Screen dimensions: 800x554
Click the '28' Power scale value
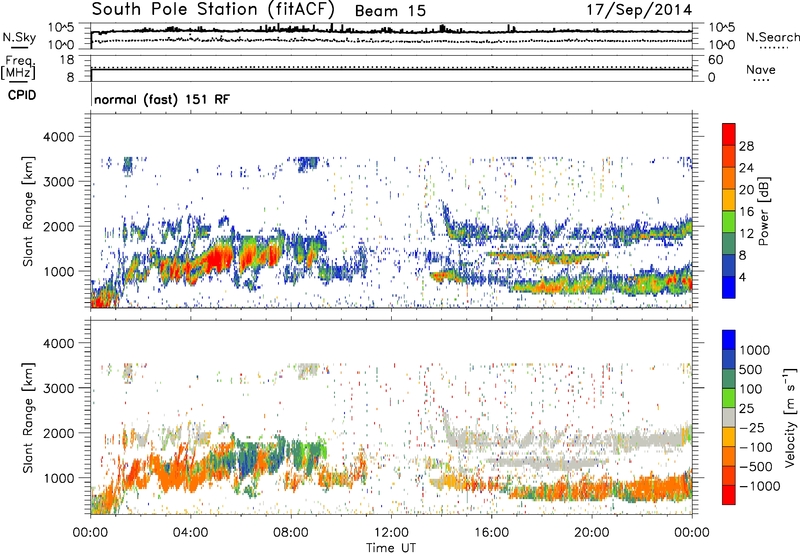[746, 146]
